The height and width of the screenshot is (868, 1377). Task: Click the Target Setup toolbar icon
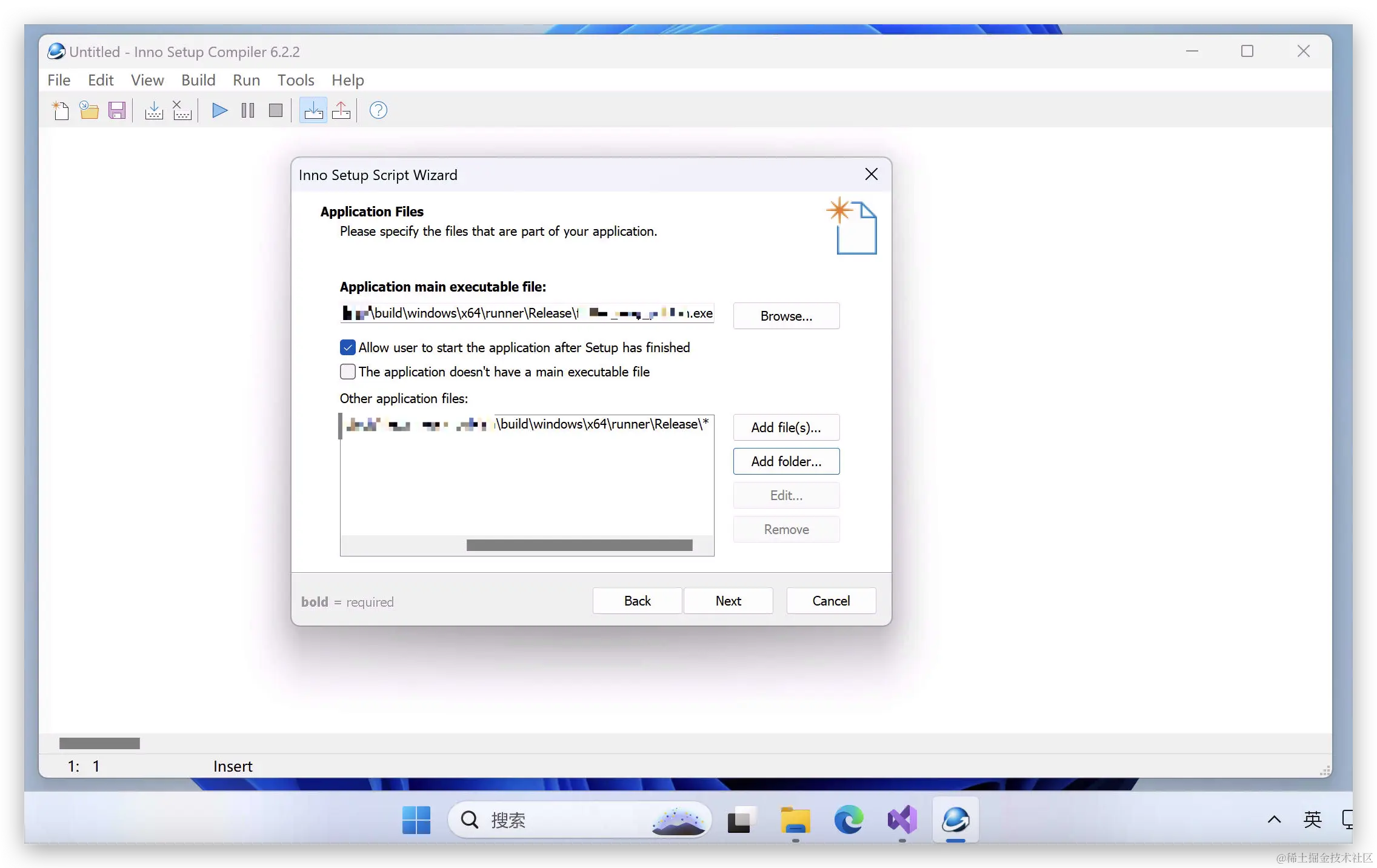(x=313, y=110)
